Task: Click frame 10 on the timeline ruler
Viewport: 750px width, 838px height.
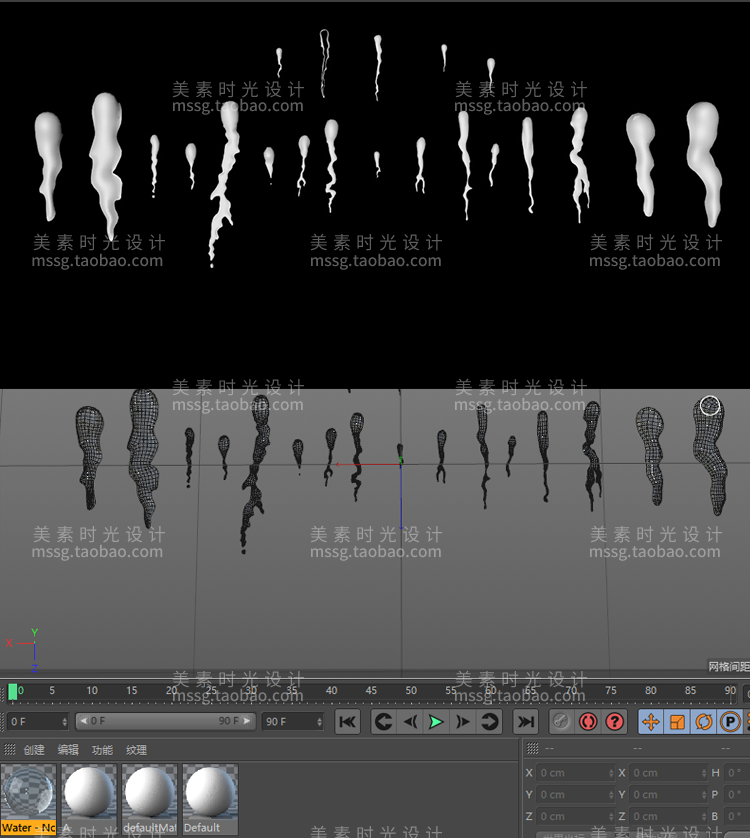Action: pyautogui.click(x=92, y=690)
